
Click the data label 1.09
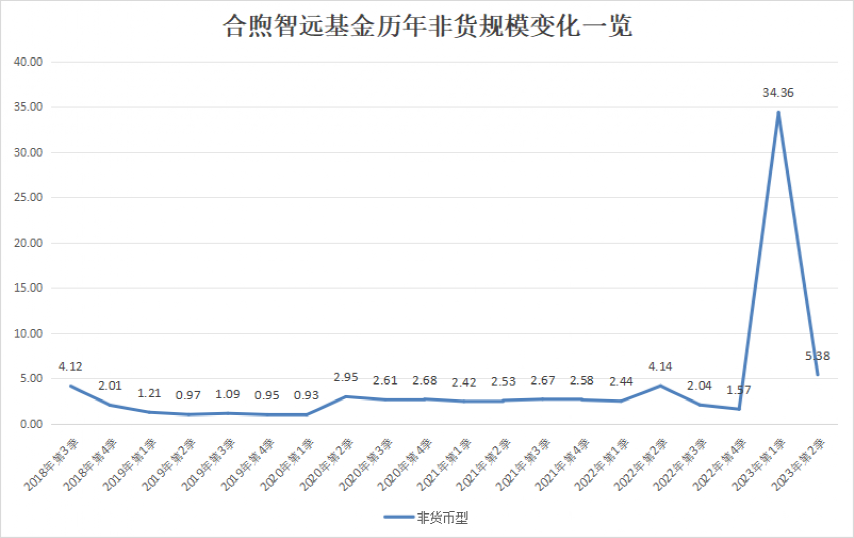click(227, 394)
